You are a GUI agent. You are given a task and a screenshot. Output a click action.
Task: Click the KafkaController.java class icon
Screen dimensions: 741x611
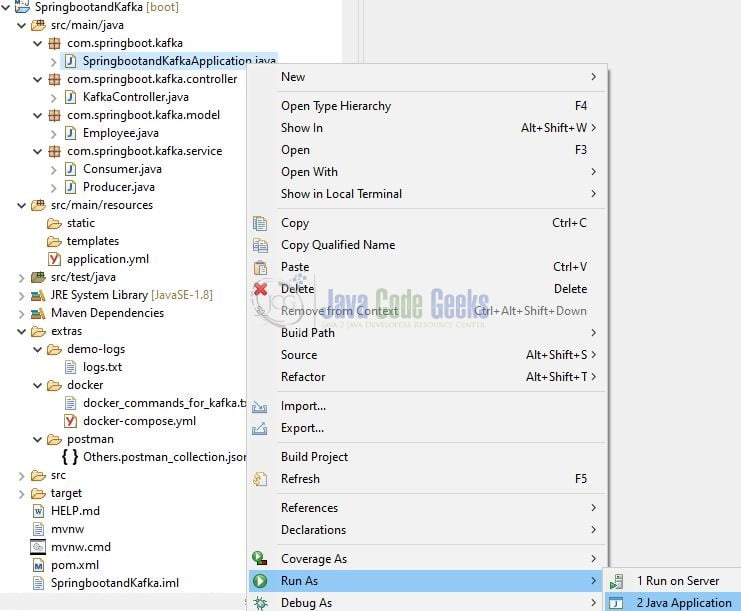pos(70,97)
